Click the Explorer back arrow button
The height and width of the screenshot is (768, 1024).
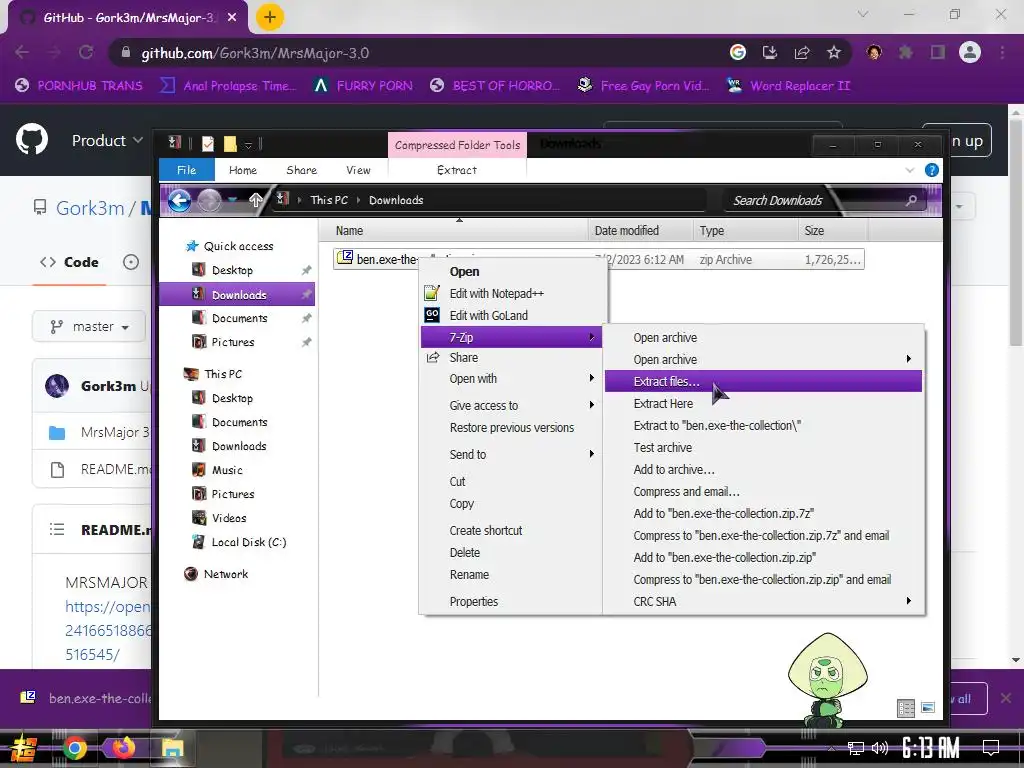pos(180,200)
